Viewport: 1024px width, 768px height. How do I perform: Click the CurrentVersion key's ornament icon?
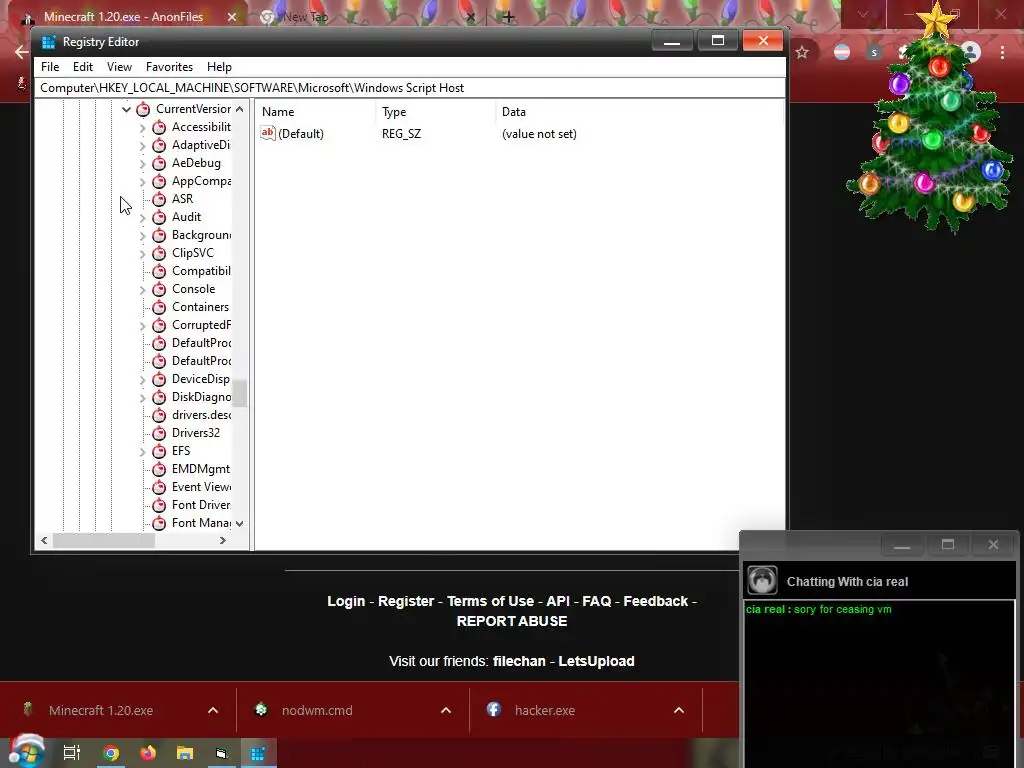pyautogui.click(x=143, y=109)
